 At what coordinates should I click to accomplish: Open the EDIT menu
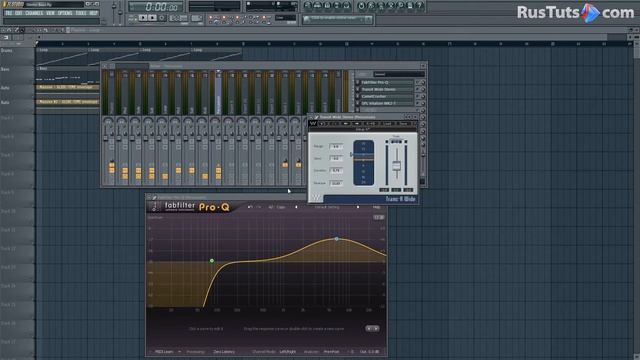pos(18,13)
